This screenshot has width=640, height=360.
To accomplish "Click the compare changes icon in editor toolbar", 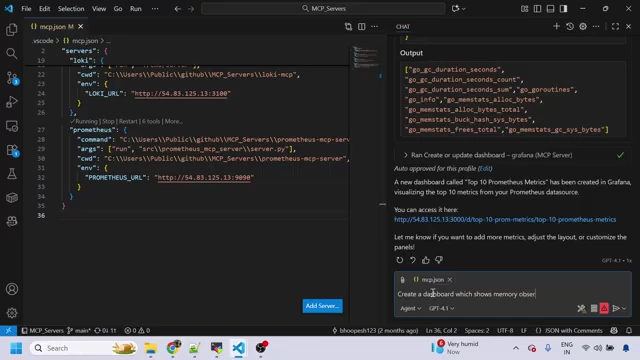I will click(x=348, y=27).
